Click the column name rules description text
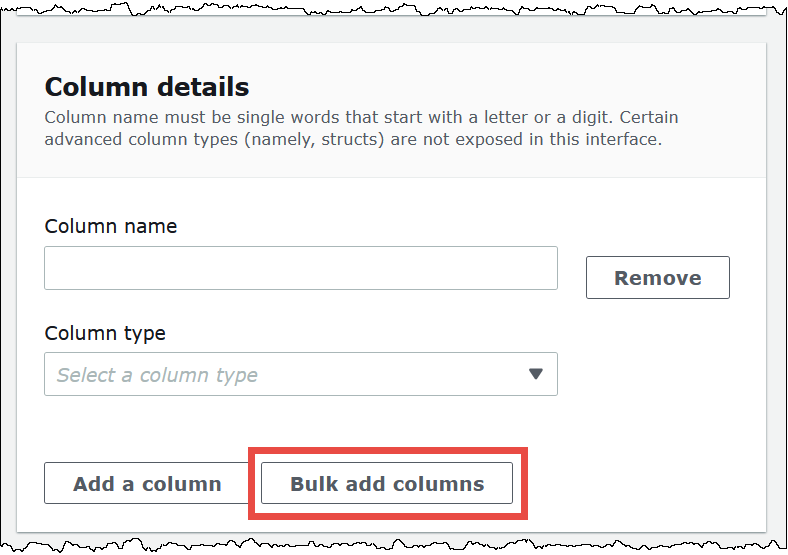The width and height of the screenshot is (788, 555). pyautogui.click(x=360, y=118)
